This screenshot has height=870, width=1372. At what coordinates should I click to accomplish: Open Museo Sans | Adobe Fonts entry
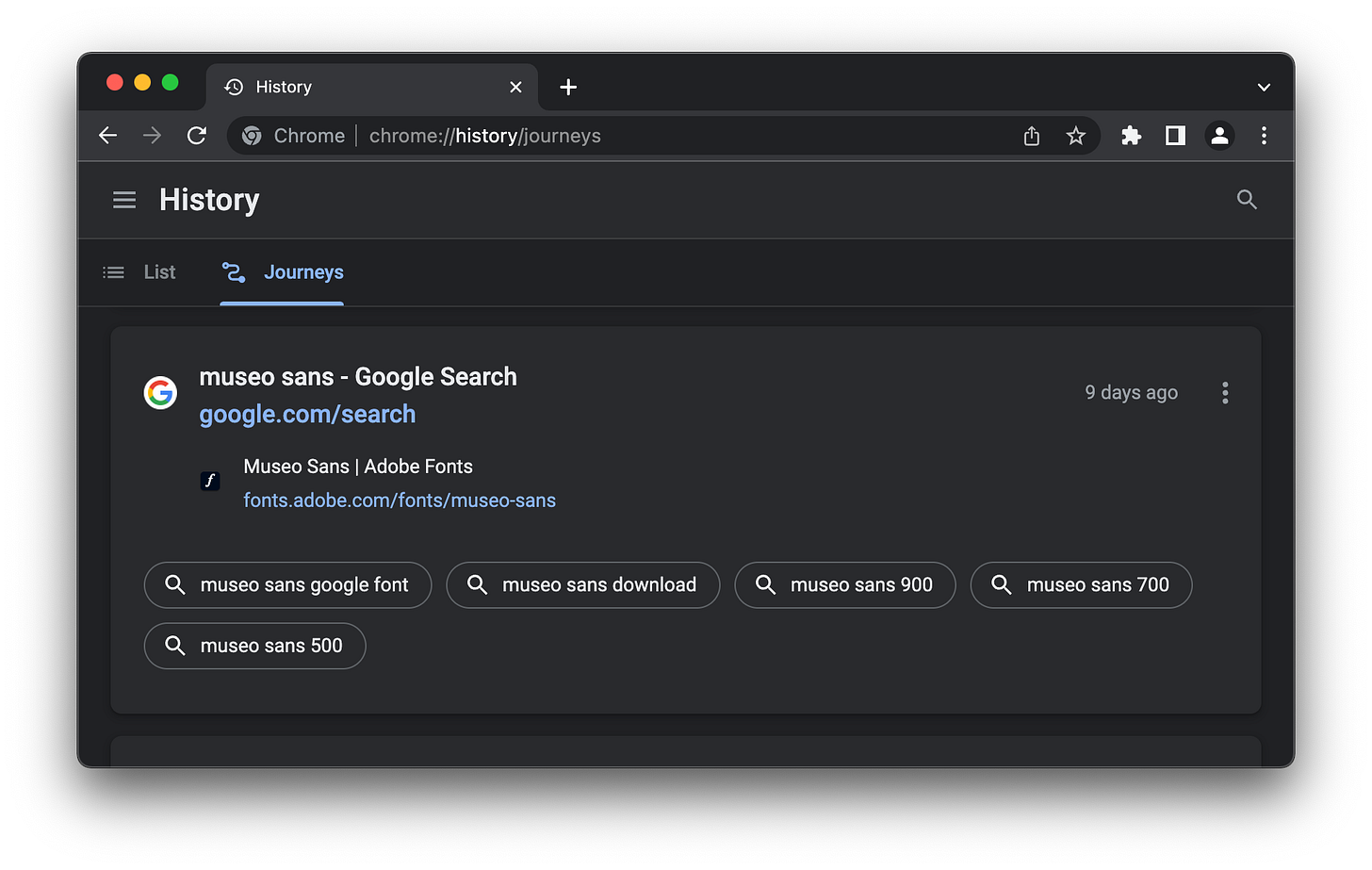click(358, 467)
